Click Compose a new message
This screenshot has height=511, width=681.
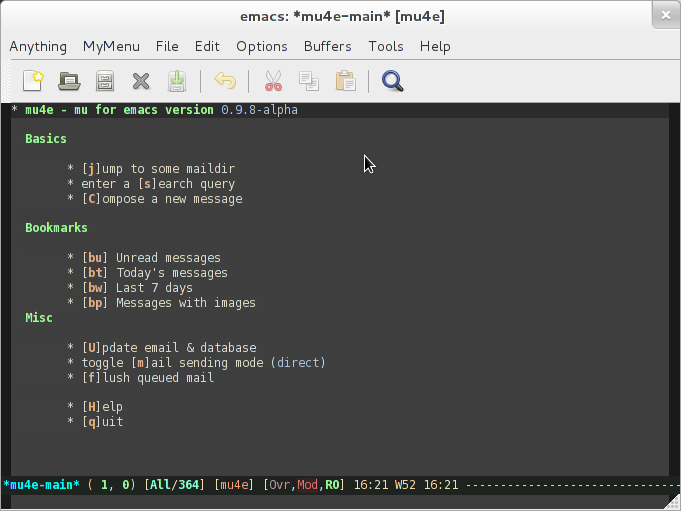[x=162, y=199]
